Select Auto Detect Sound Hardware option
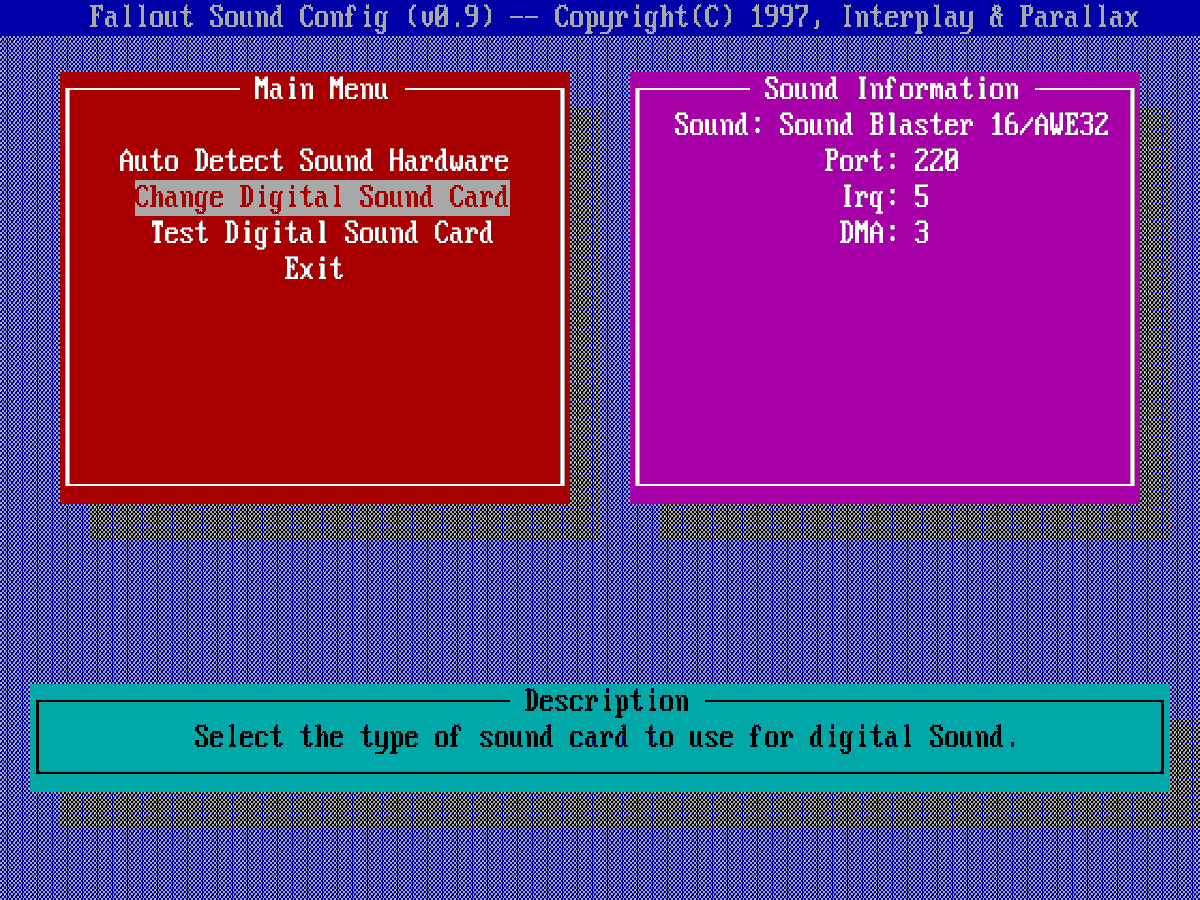This screenshot has width=1200, height=900. 314,161
